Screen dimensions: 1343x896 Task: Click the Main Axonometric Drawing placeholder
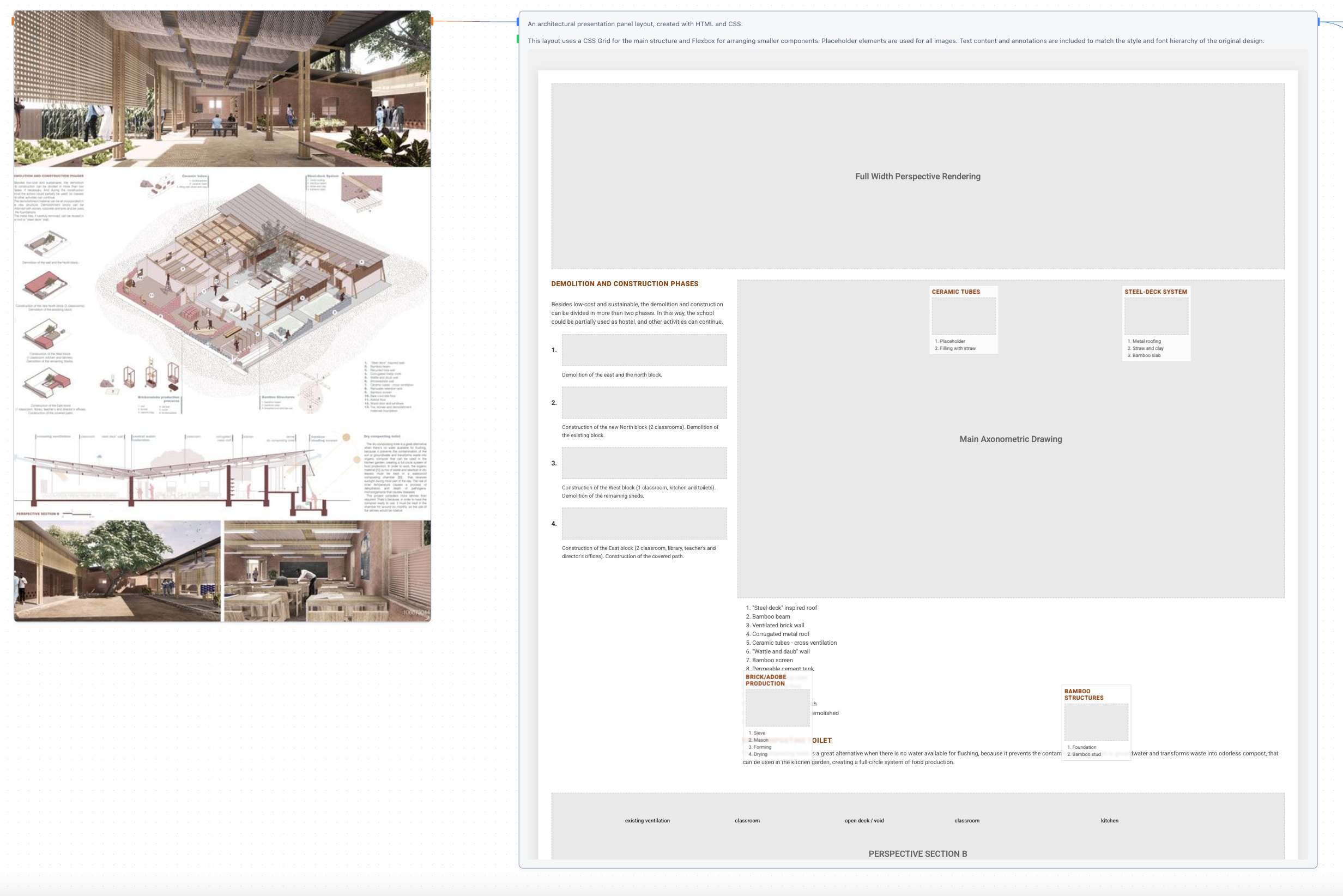click(x=1010, y=439)
